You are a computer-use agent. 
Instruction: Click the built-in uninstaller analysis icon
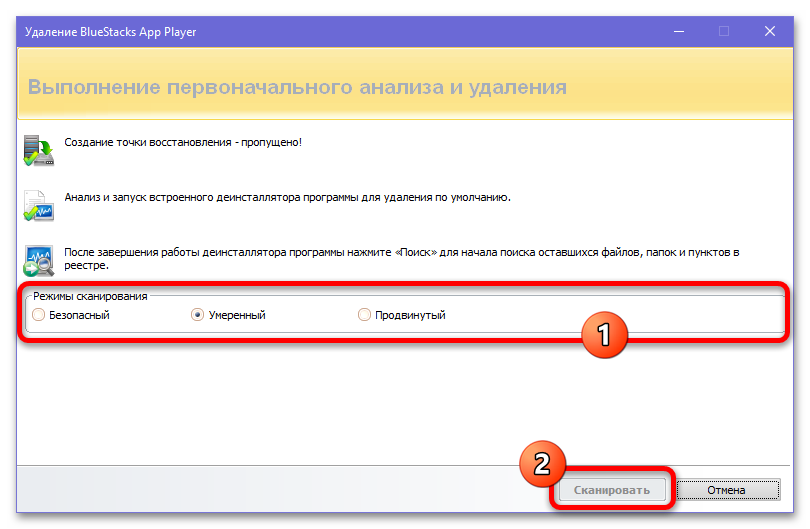pos(39,206)
